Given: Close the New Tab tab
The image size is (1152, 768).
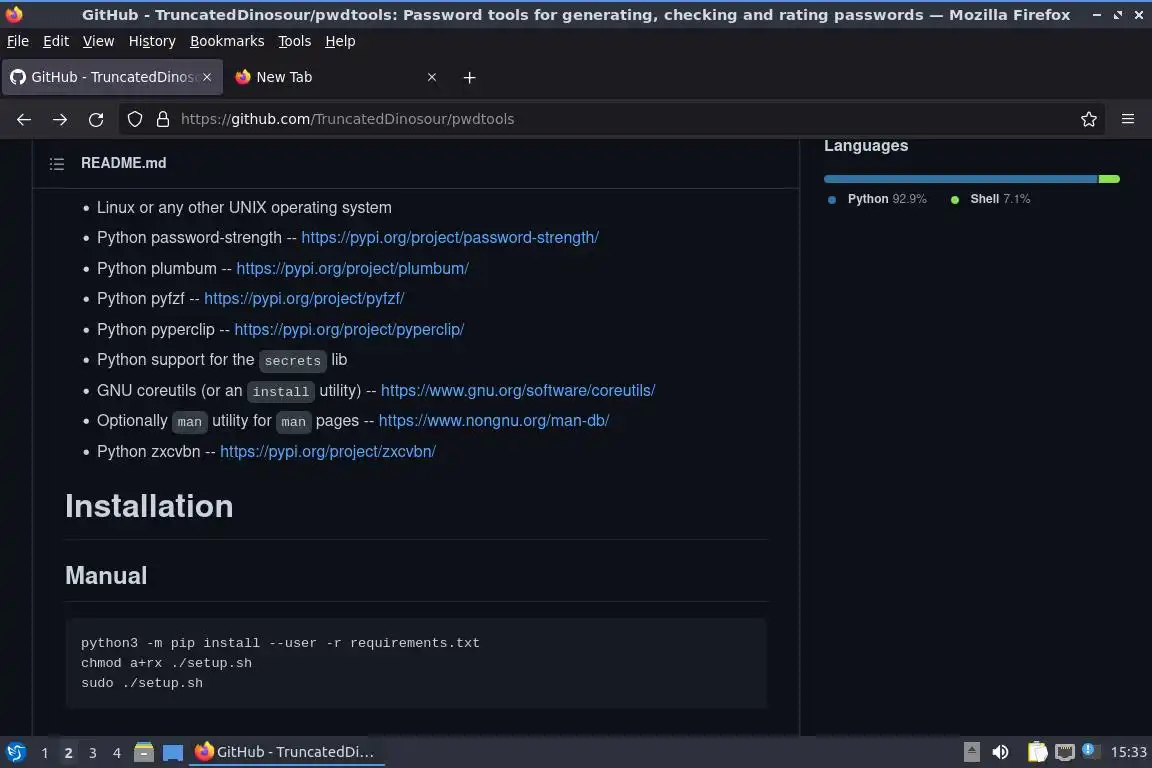Looking at the screenshot, I should (x=432, y=77).
